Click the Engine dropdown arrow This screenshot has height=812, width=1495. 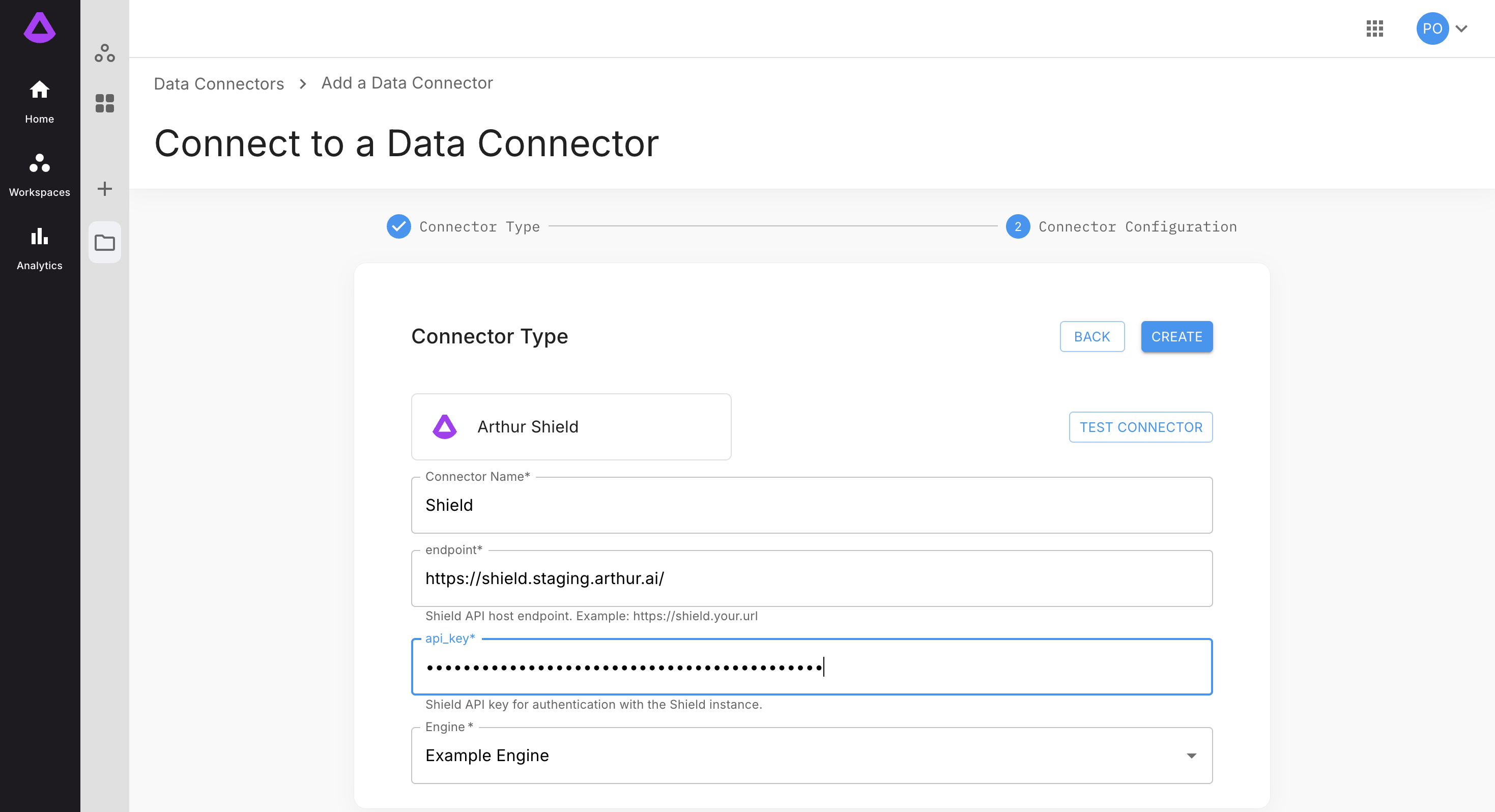[x=1191, y=756]
